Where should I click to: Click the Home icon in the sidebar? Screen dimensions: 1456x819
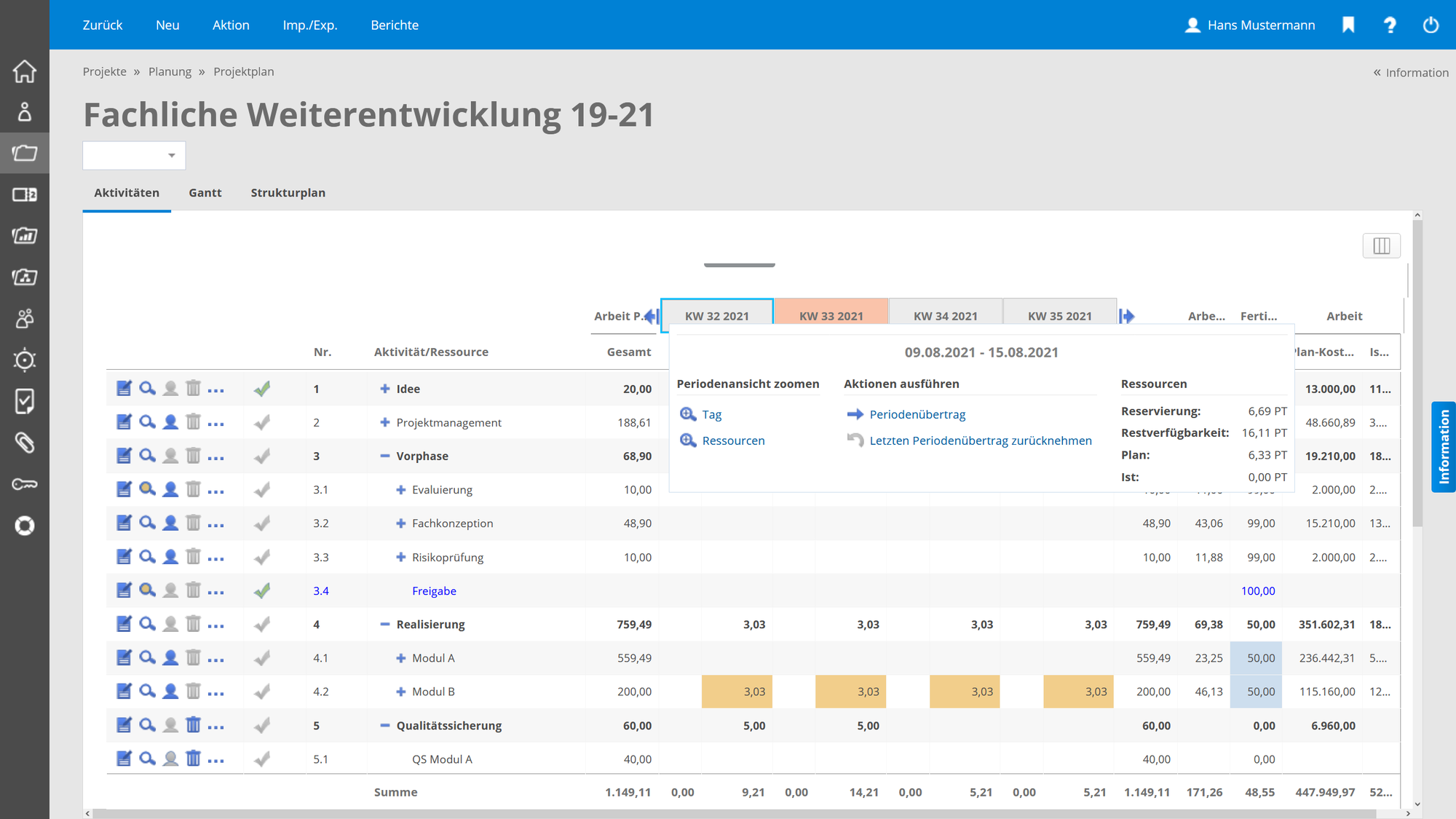[x=25, y=71]
